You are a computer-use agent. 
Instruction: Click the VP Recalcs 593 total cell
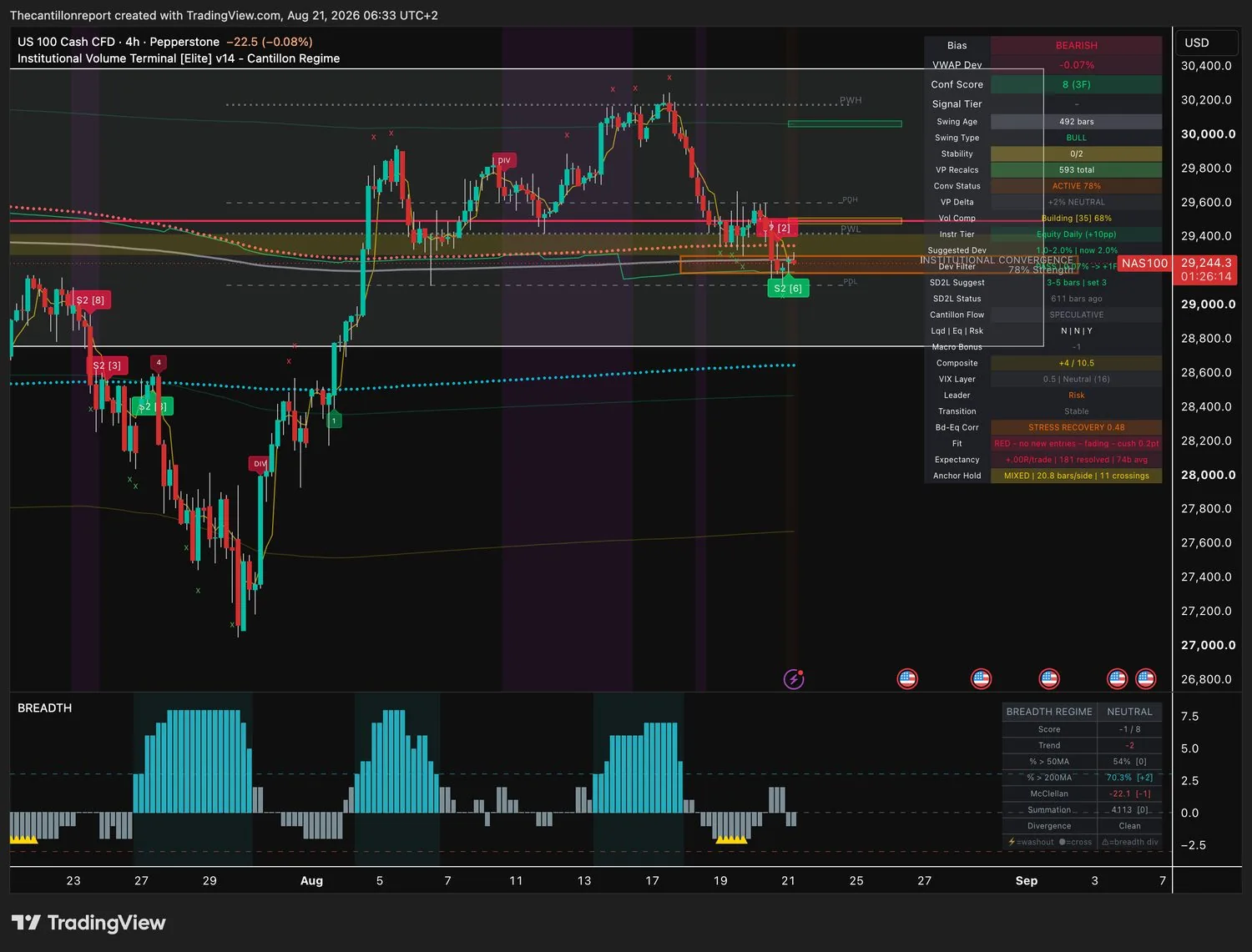(1076, 170)
